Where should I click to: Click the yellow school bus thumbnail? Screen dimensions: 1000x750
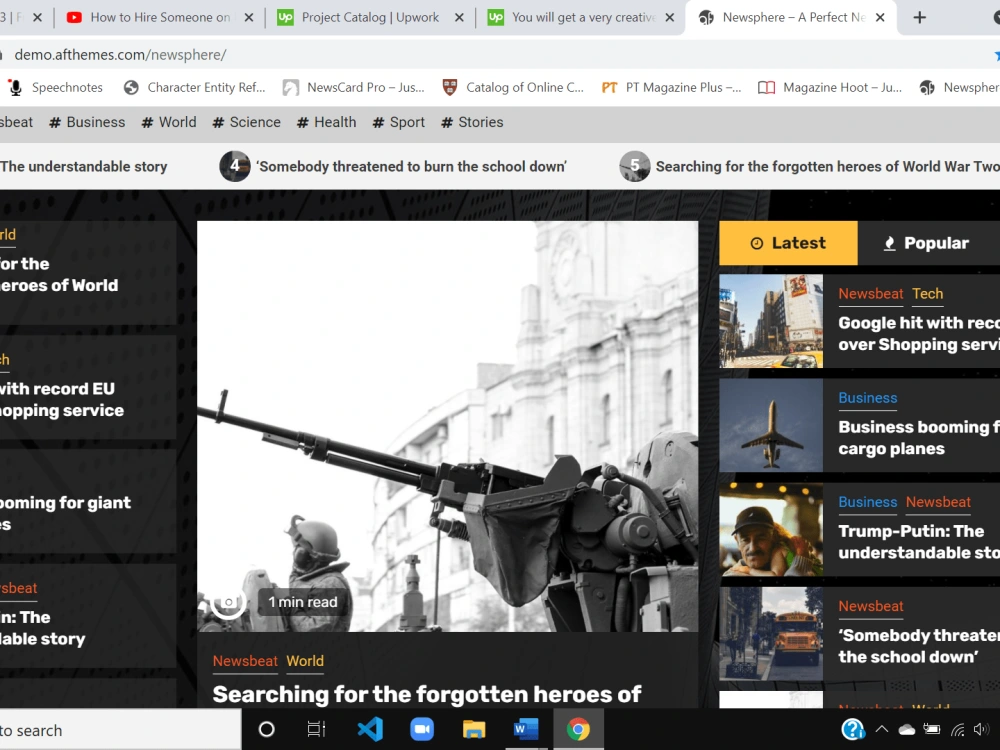771,634
